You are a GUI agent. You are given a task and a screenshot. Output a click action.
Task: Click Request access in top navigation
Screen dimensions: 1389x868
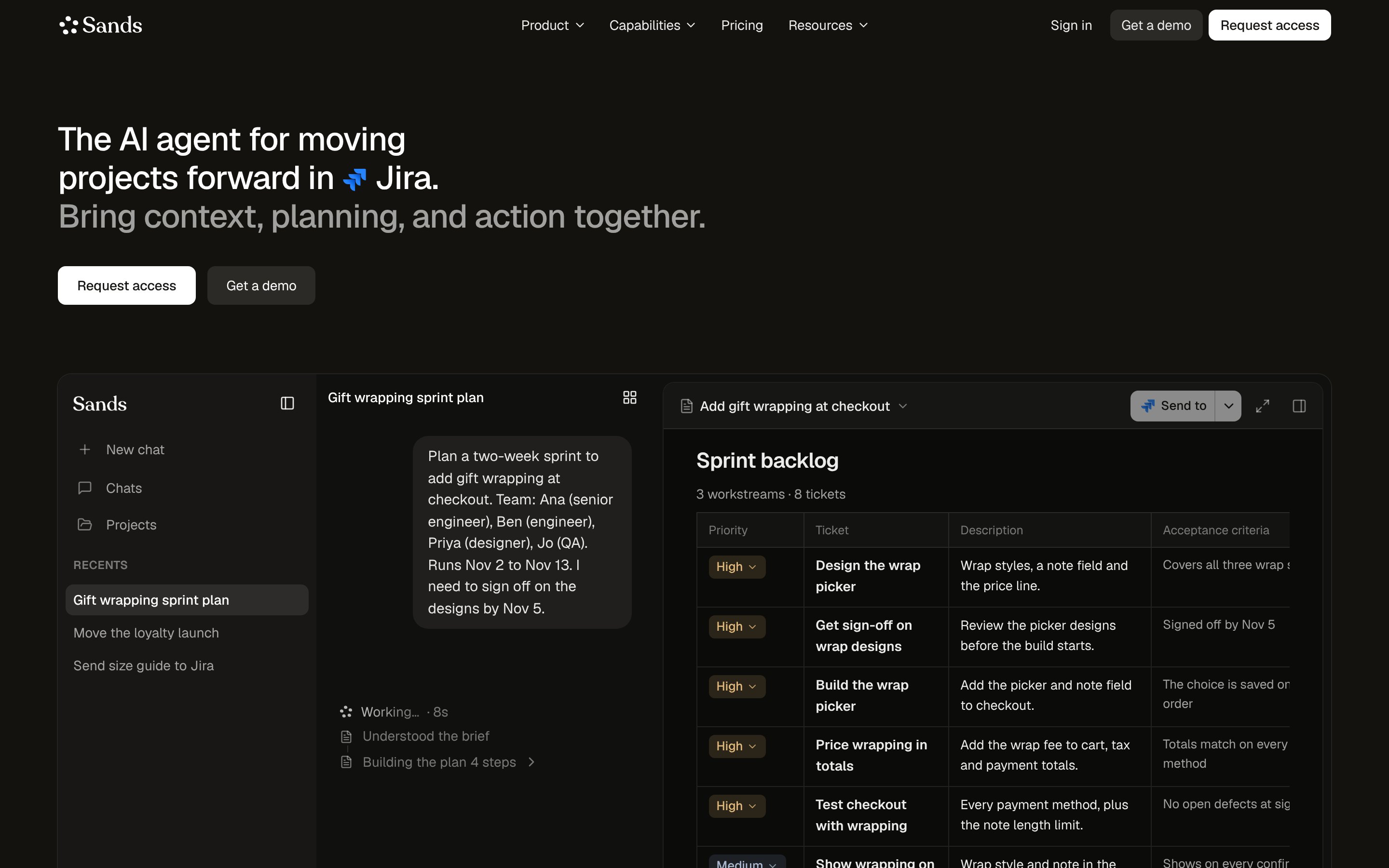coord(1269,25)
